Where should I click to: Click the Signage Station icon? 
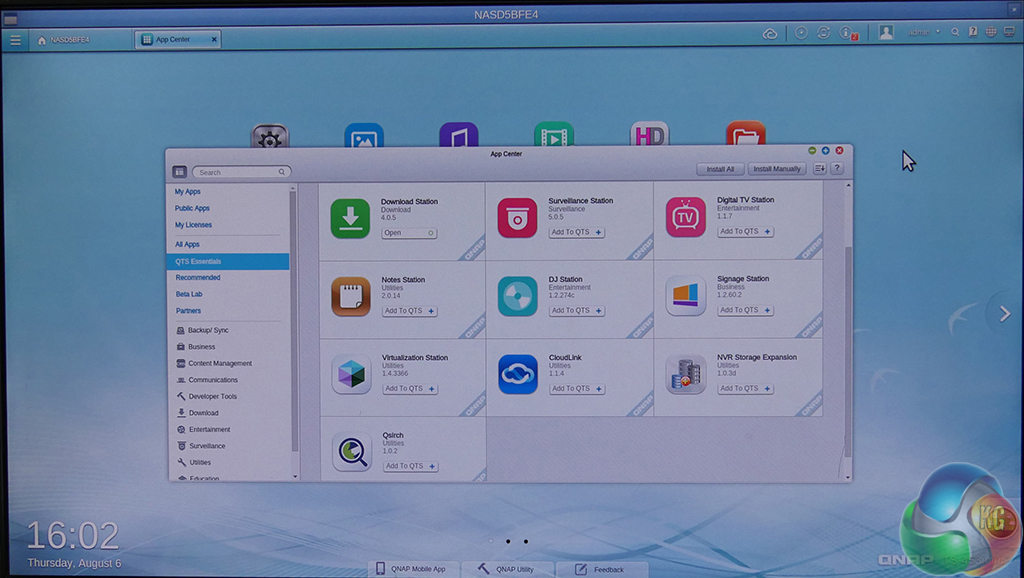pyautogui.click(x=686, y=295)
